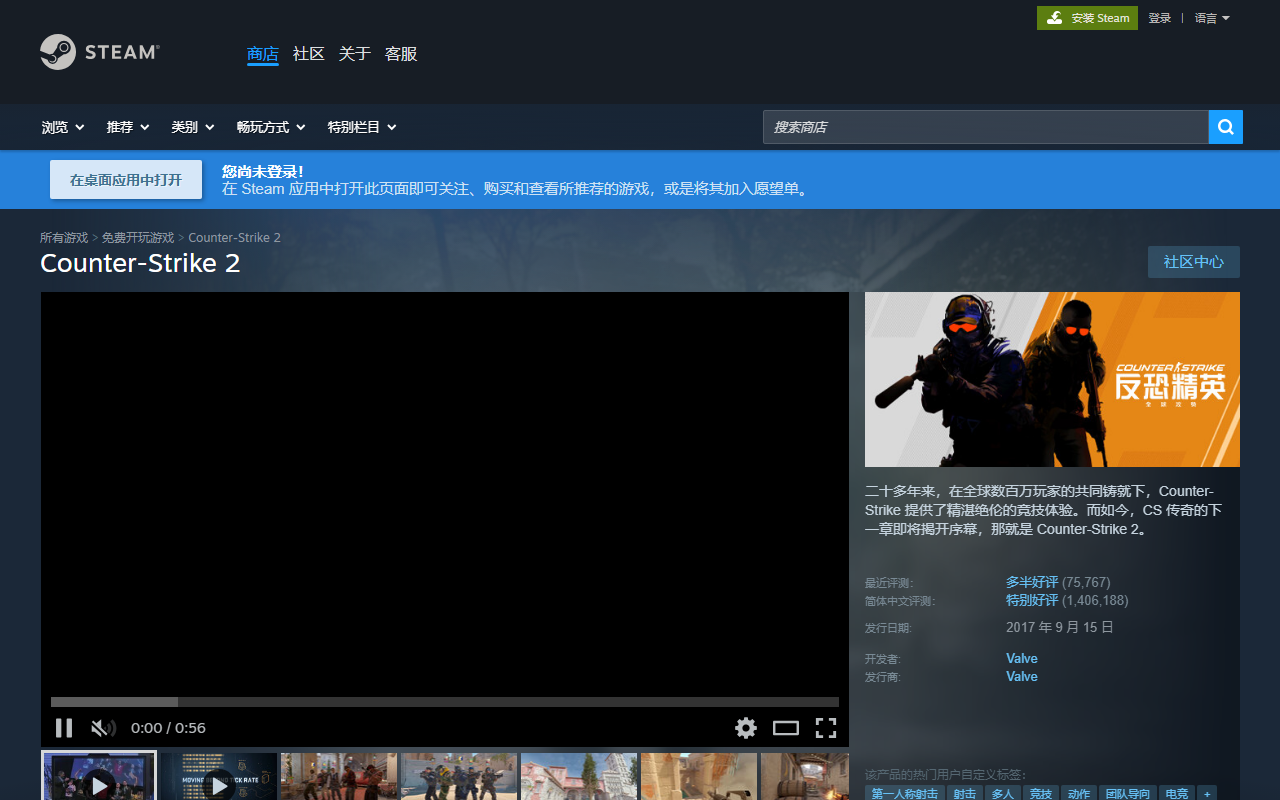
Task: Open the video settings gear
Action: click(746, 728)
